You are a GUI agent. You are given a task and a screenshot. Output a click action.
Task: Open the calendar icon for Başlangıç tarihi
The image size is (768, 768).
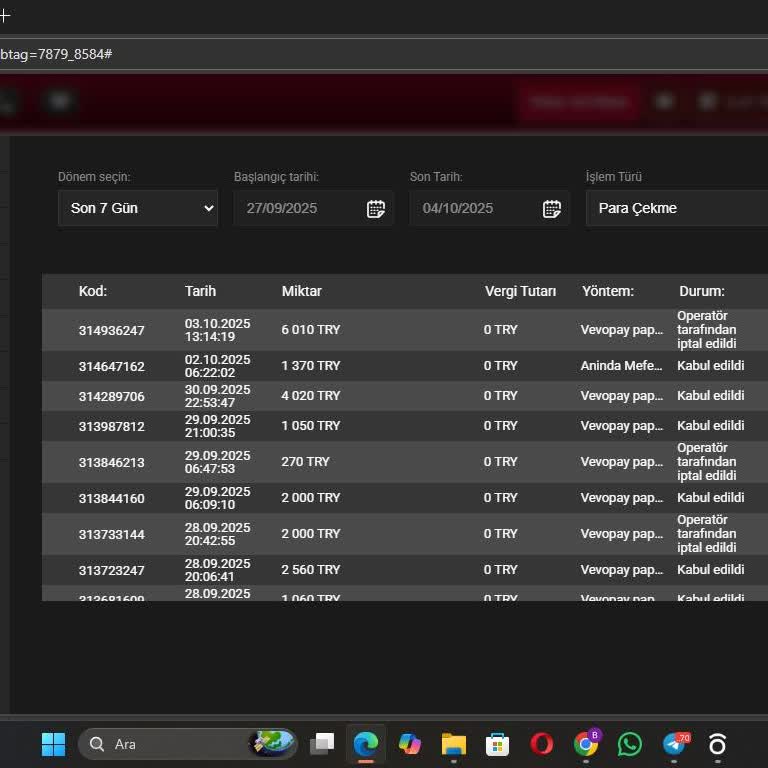(376, 209)
